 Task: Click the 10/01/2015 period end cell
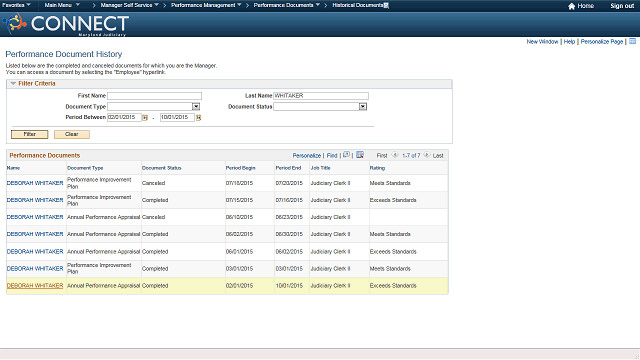tap(289, 286)
